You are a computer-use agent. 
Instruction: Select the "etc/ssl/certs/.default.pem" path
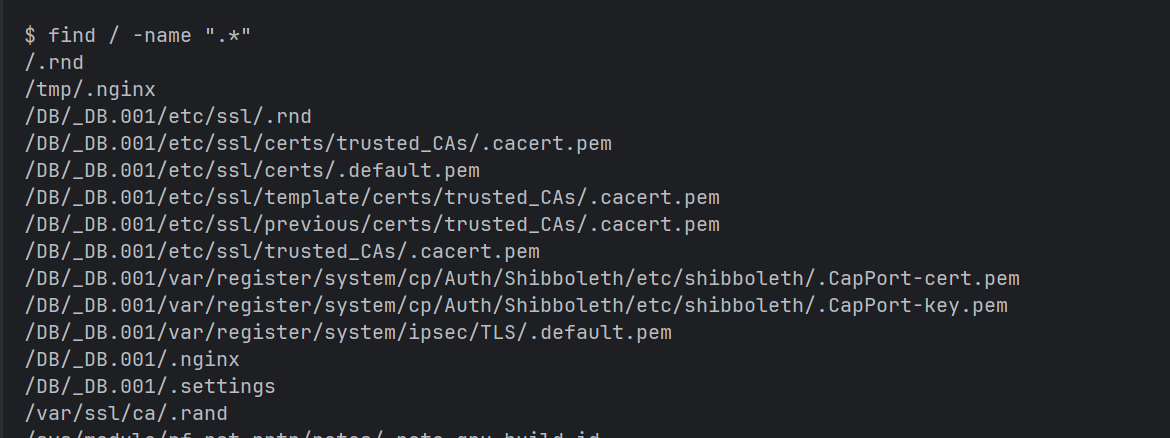(x=252, y=171)
